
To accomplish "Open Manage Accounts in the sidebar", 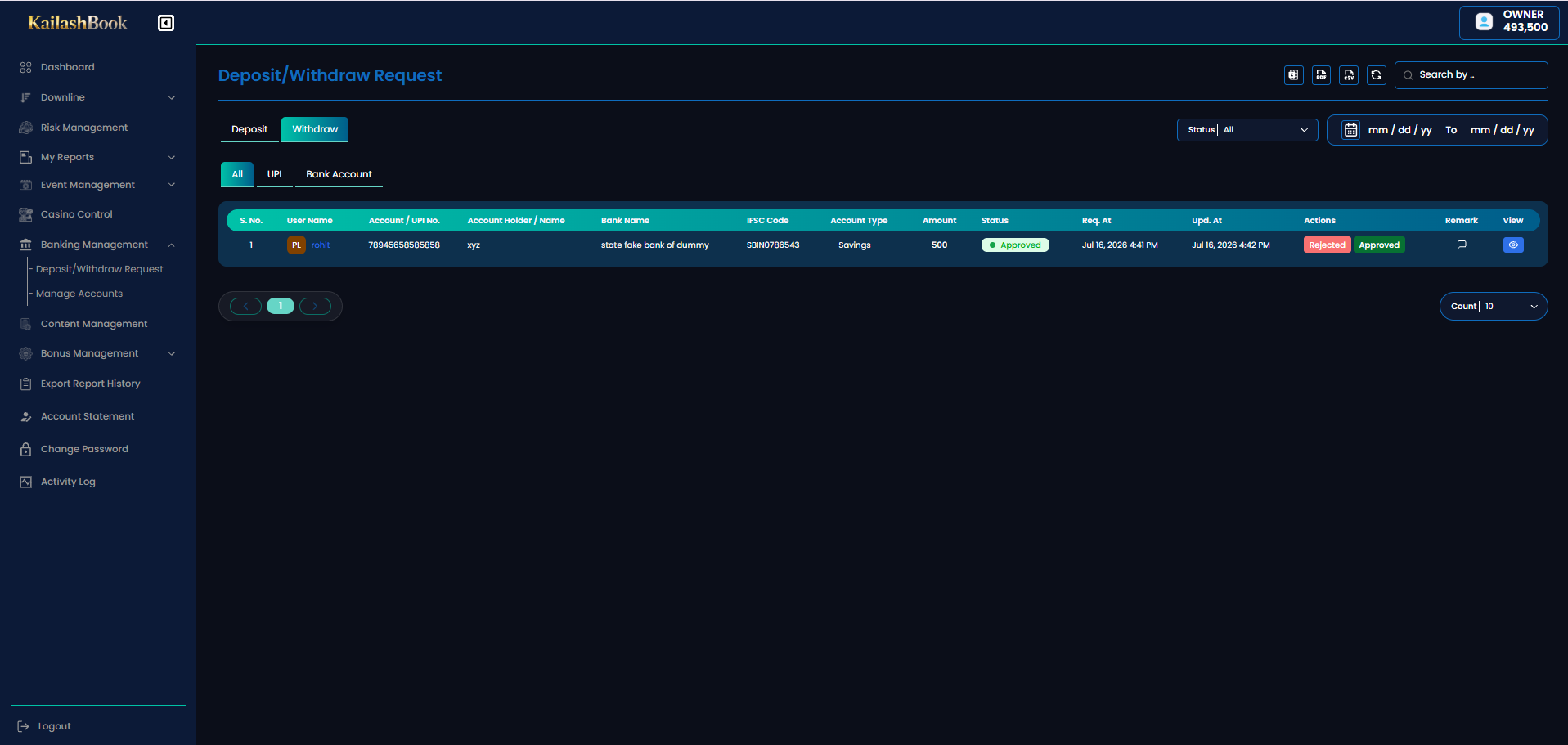I will (x=79, y=294).
